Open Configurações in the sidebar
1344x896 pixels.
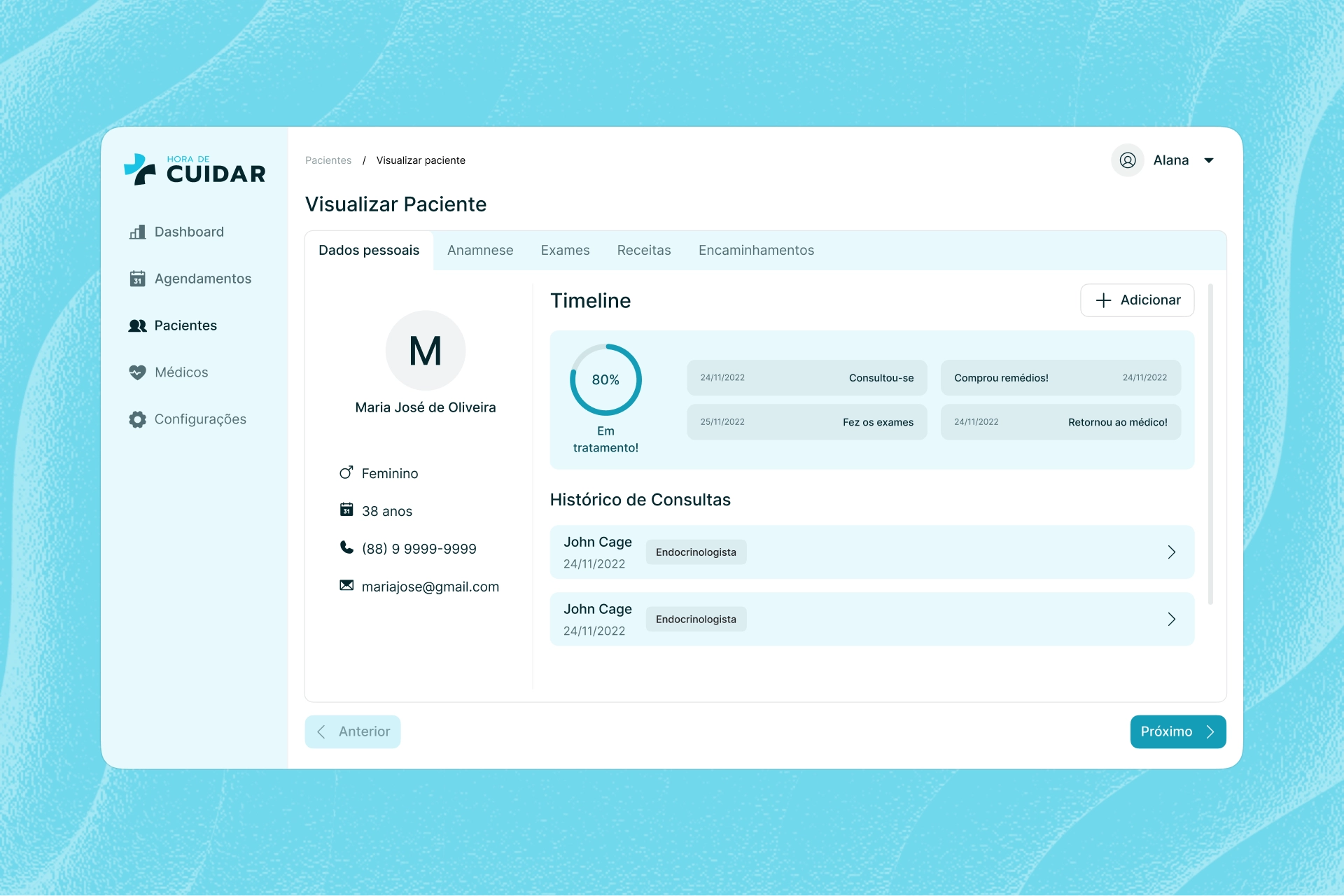pyautogui.click(x=188, y=419)
